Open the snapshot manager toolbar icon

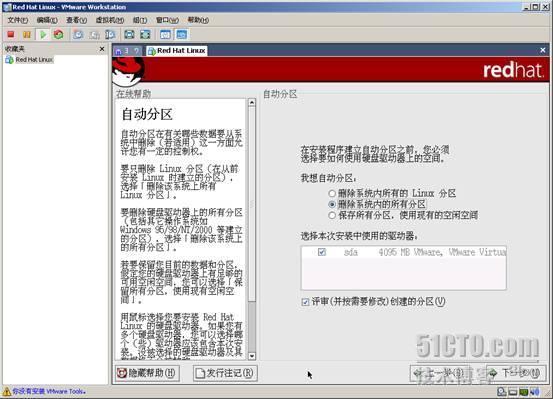[110, 35]
